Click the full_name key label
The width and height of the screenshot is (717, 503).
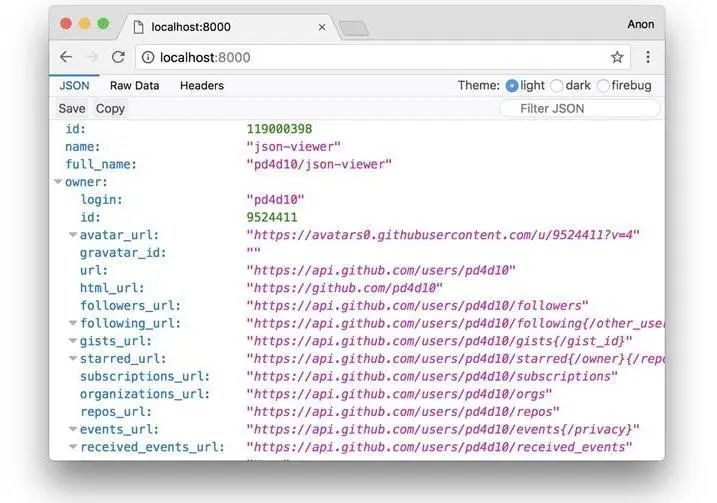(101, 165)
